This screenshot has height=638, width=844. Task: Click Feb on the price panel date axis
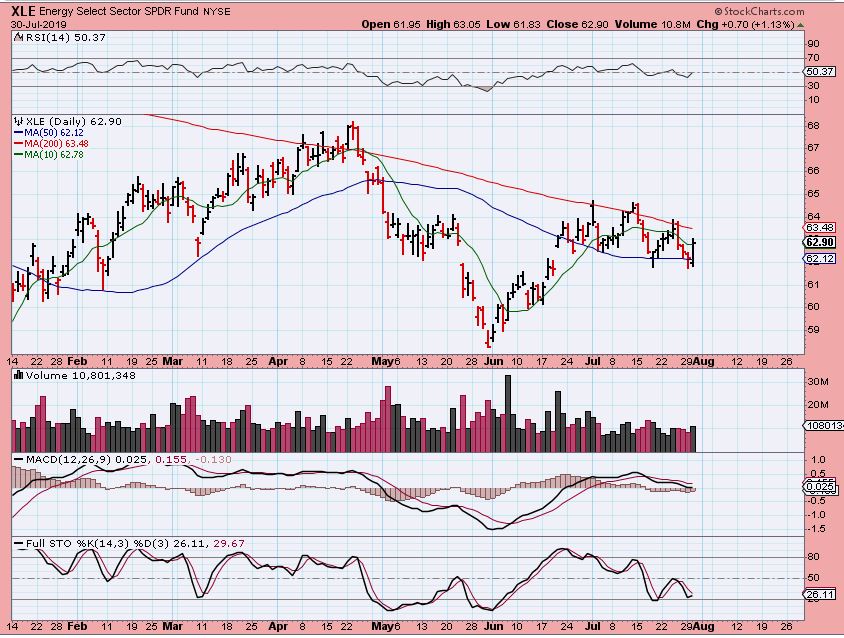(x=77, y=361)
